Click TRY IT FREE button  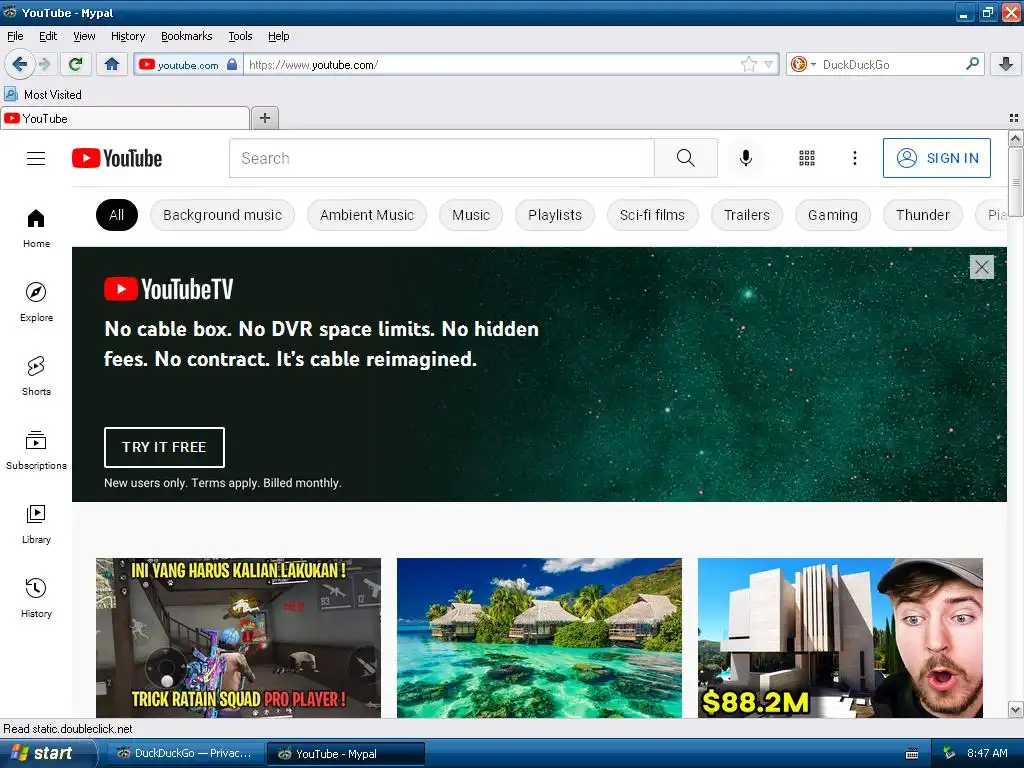coord(164,447)
